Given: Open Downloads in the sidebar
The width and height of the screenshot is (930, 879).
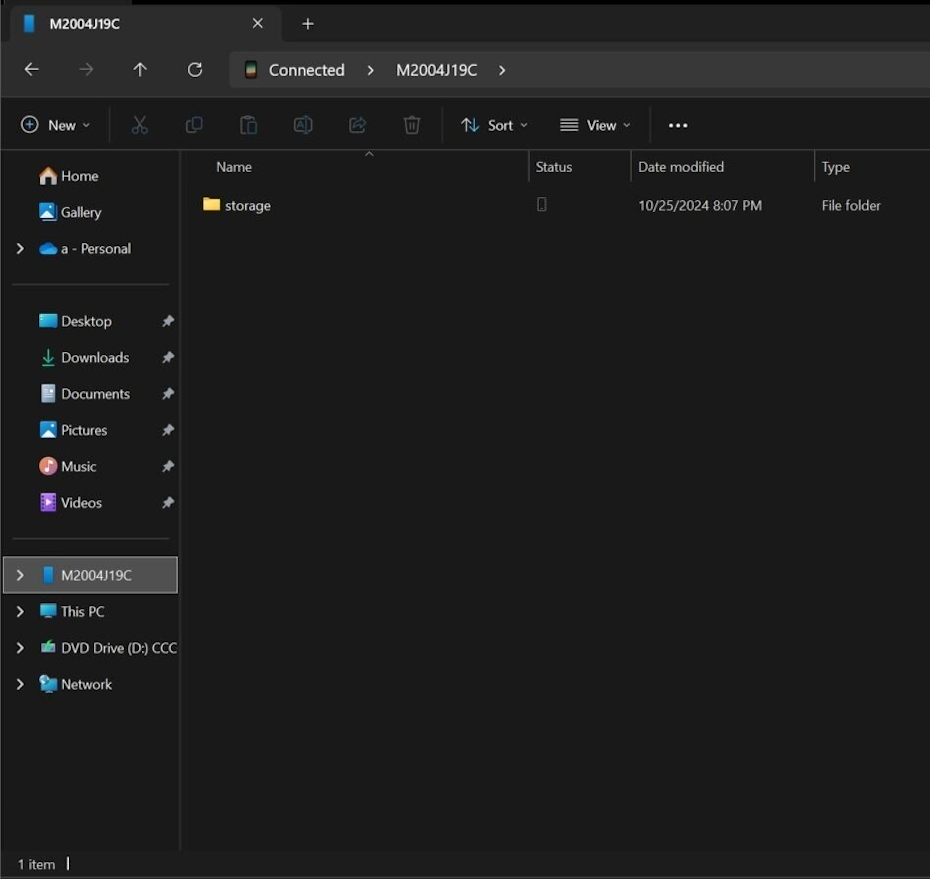Looking at the screenshot, I should point(94,358).
